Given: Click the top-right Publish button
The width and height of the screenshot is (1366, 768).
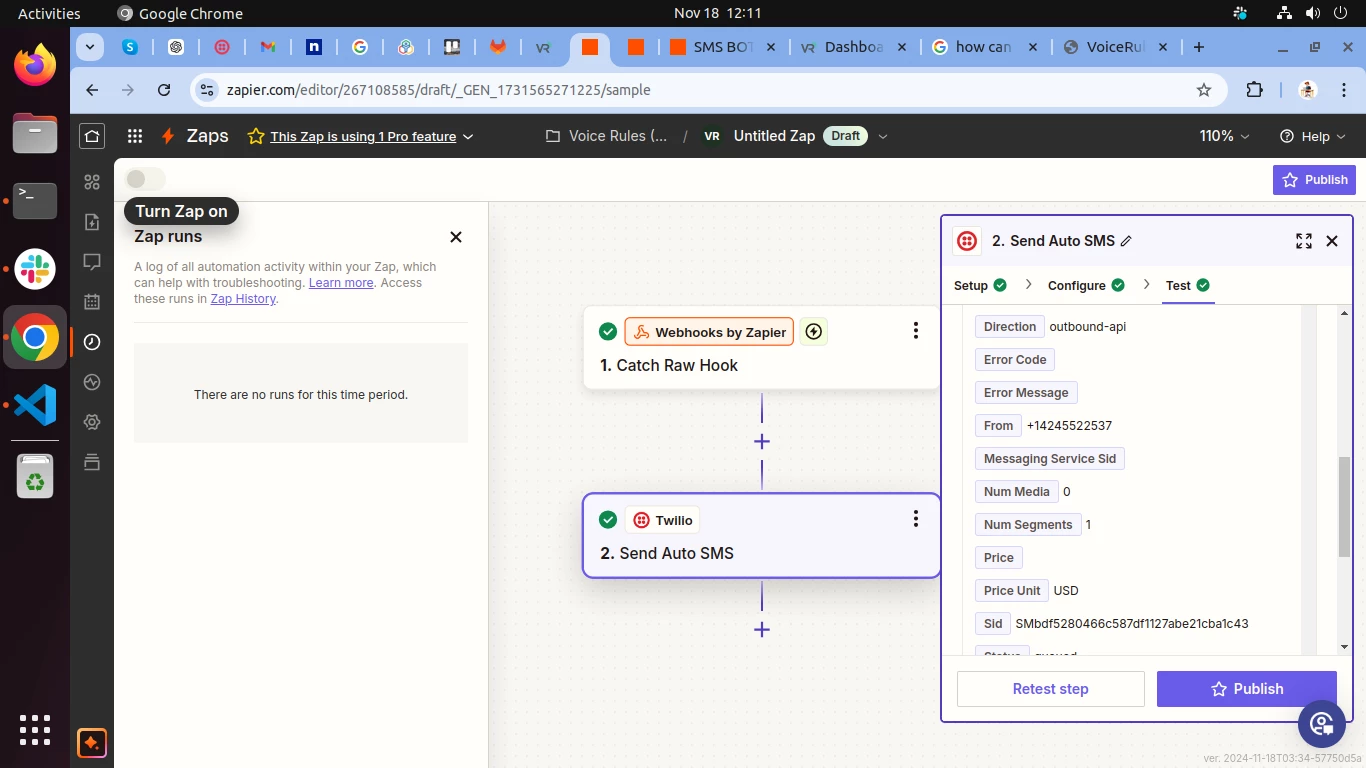Looking at the screenshot, I should (x=1314, y=180).
